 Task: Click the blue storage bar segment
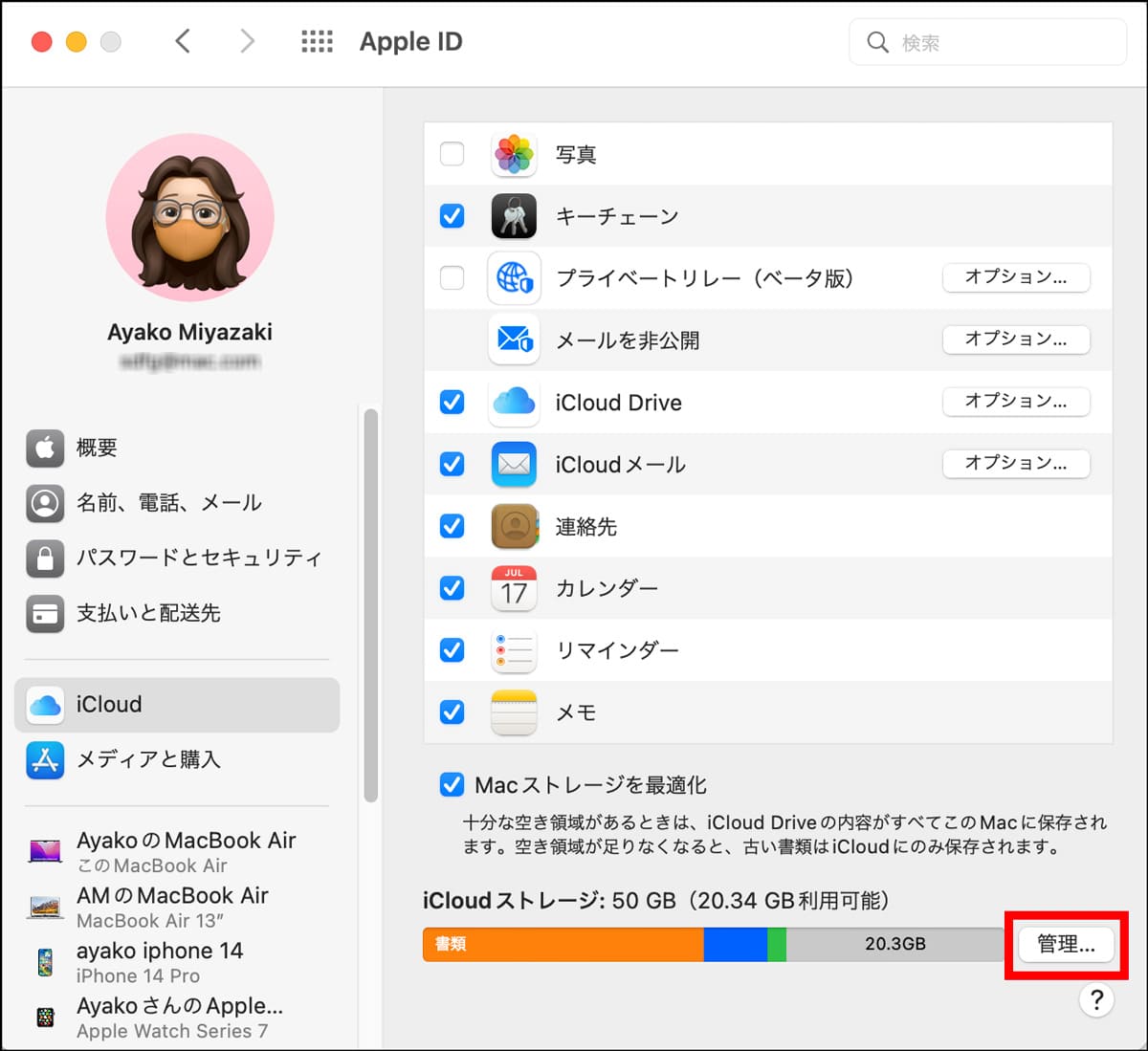coord(736,945)
